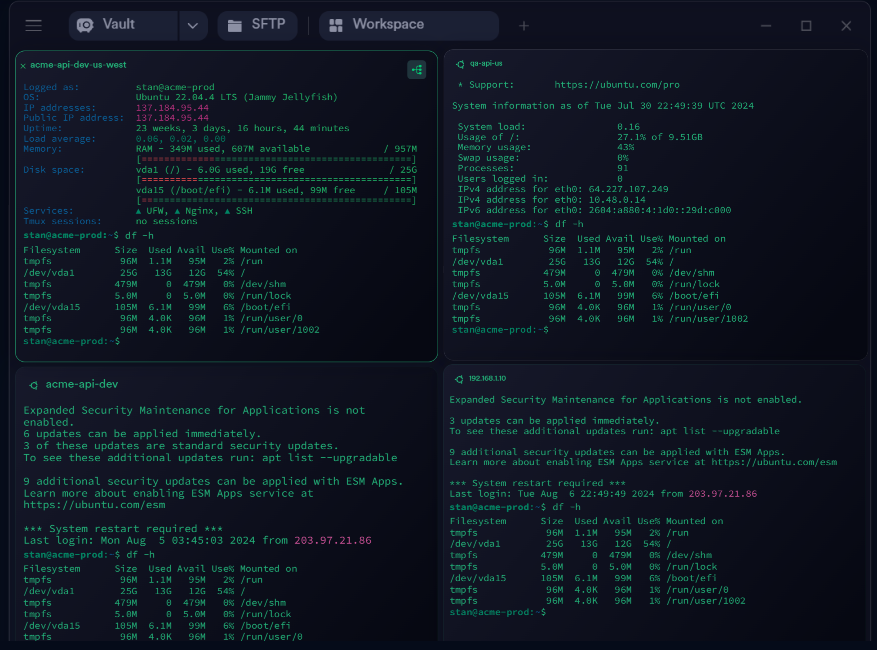Screen dimensions: 877x650
Task: Click last-login IP 203.97.21.86 in 192.168.1.10 pane
Action: 723,494
